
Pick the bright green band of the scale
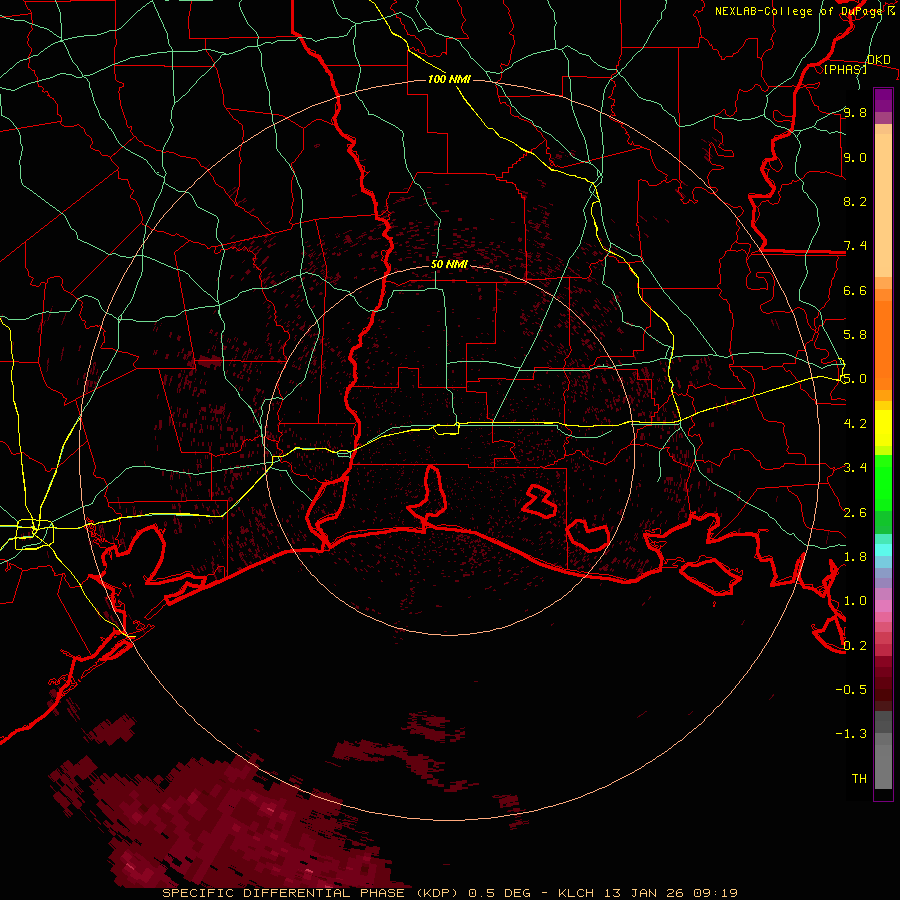(x=883, y=482)
